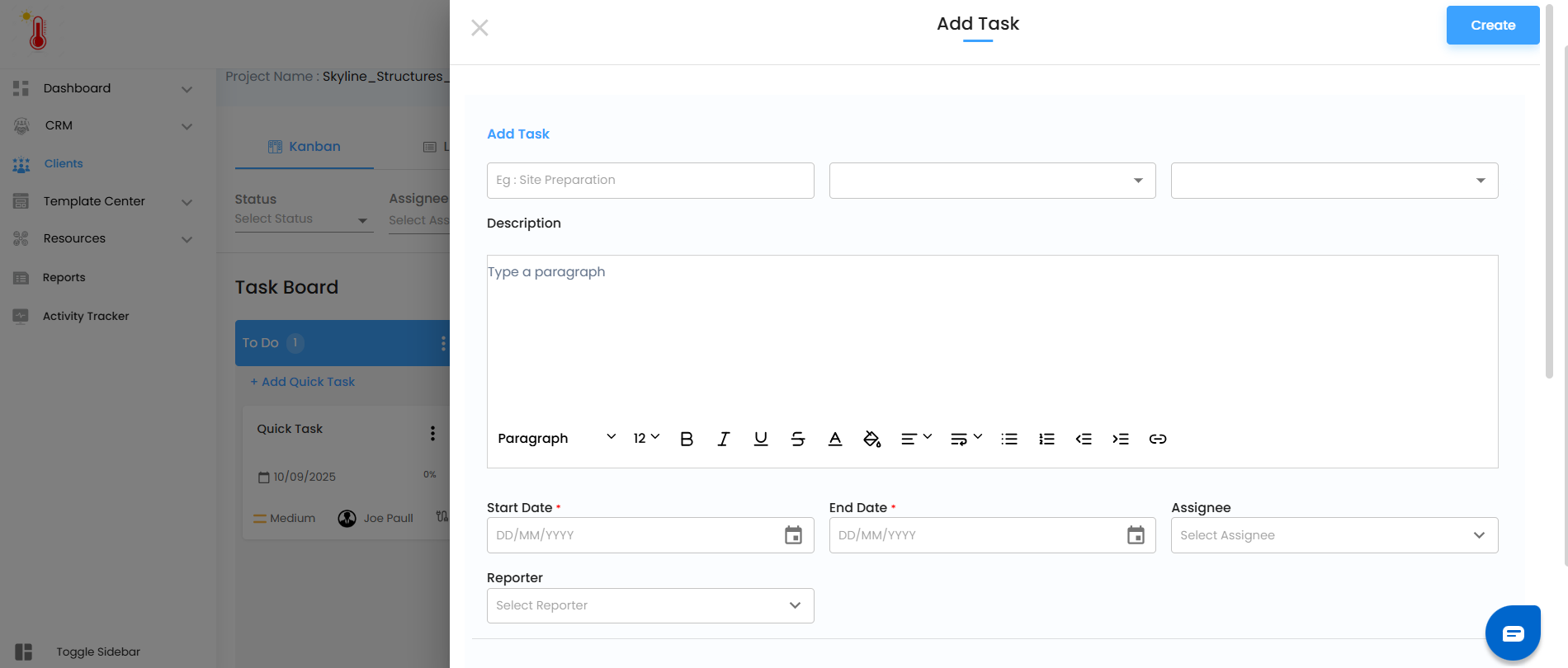Choose the font text color
The height and width of the screenshot is (668, 1568).
(835, 439)
